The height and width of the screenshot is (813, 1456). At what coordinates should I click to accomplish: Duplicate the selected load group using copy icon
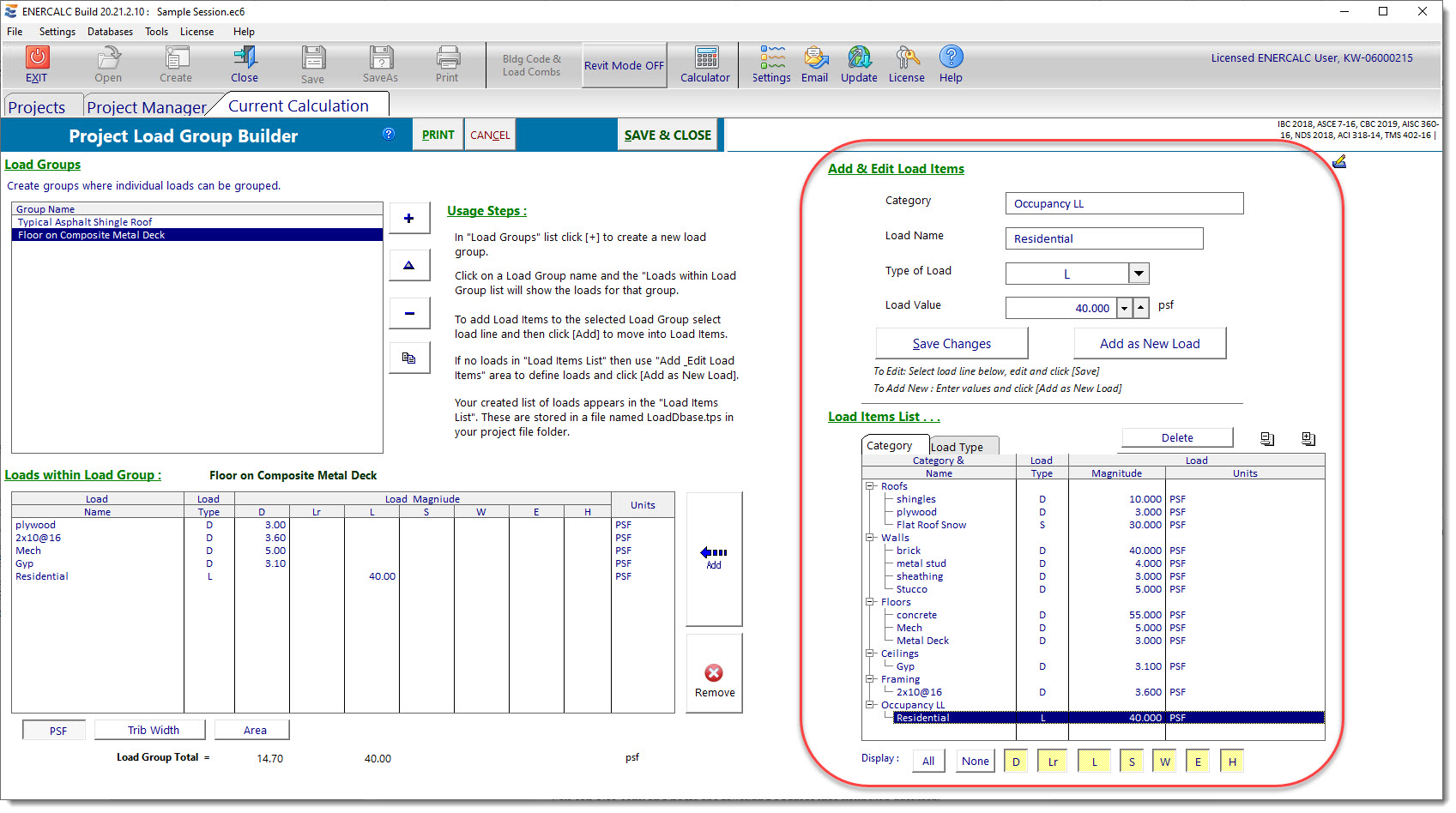(x=409, y=358)
